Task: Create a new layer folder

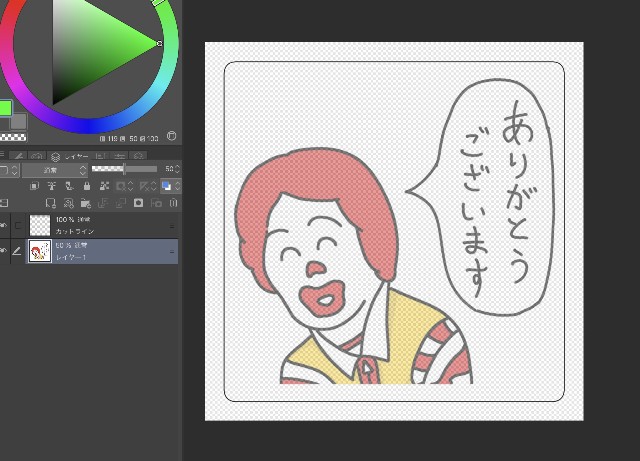Action: pos(86,203)
